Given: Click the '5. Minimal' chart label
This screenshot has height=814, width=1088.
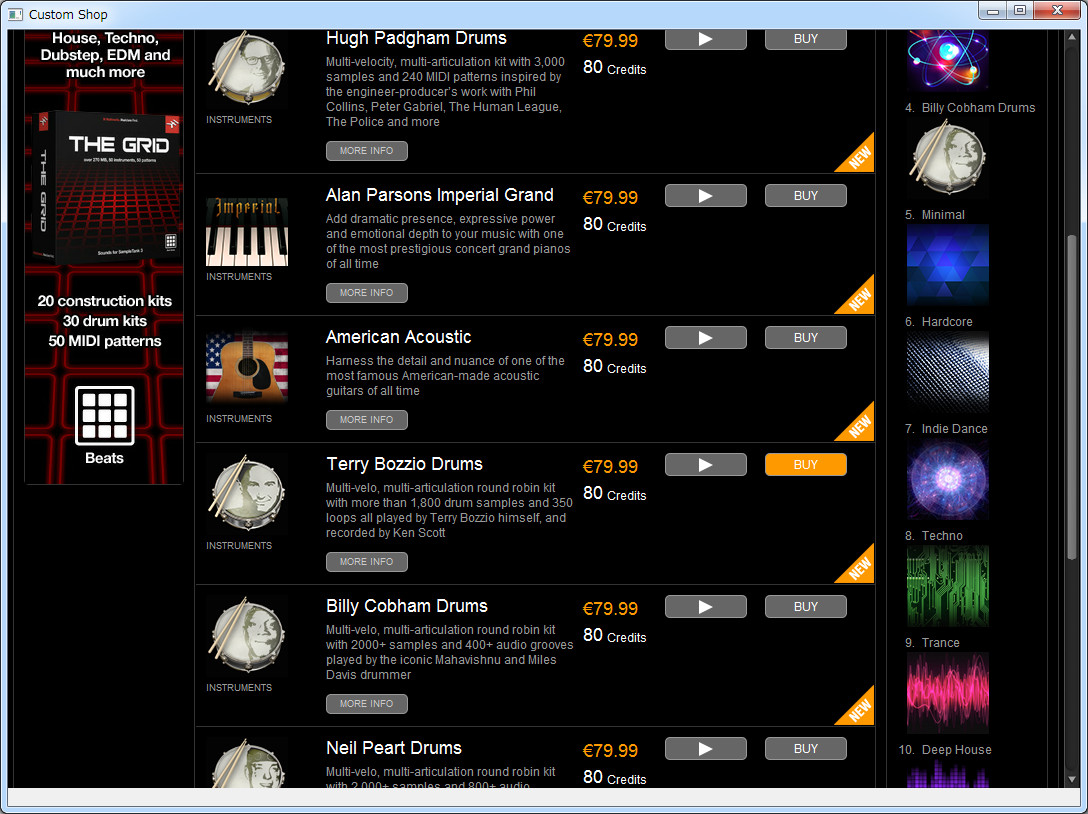Looking at the screenshot, I should click(935, 214).
